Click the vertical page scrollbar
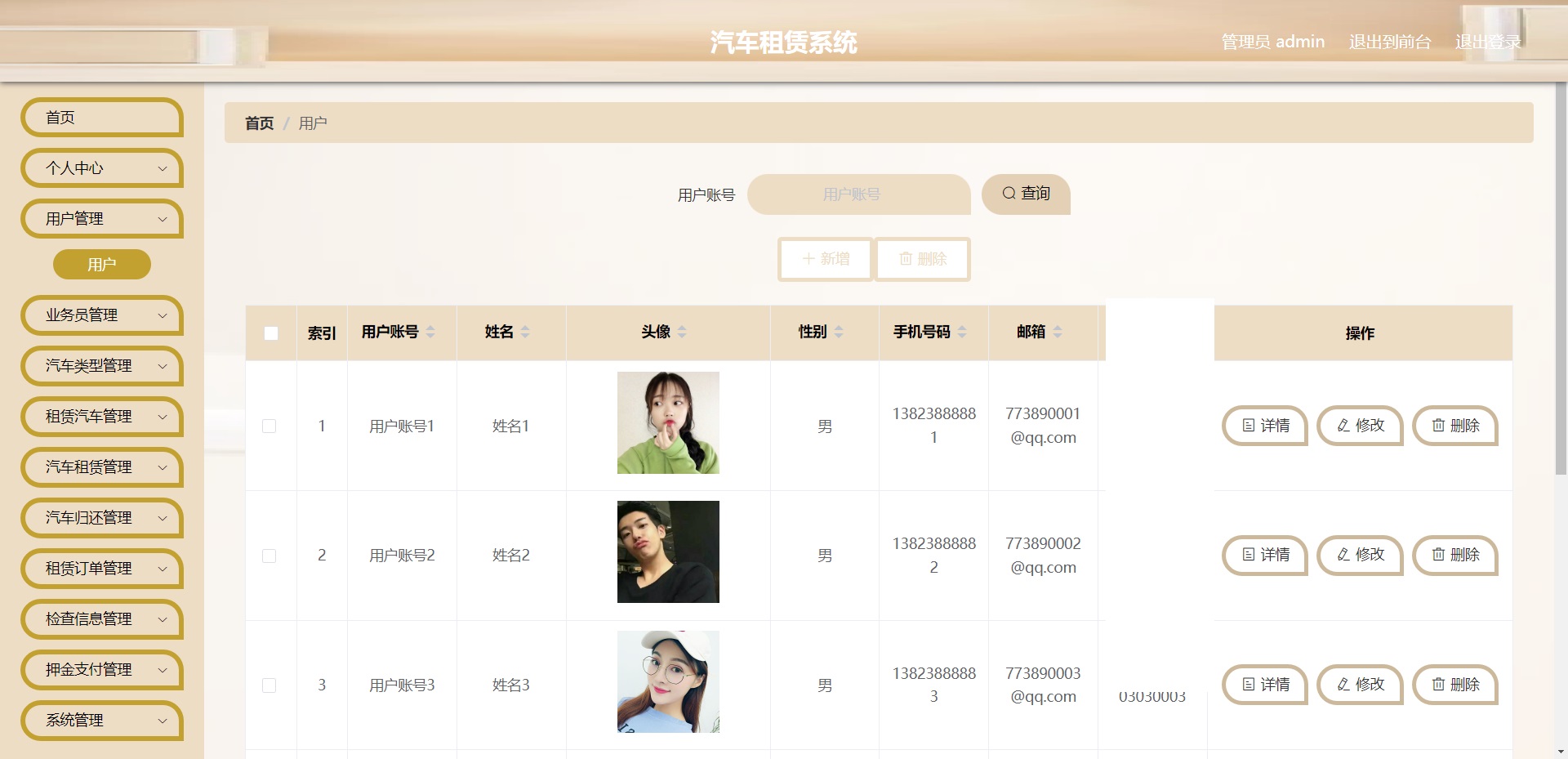 1561,278
